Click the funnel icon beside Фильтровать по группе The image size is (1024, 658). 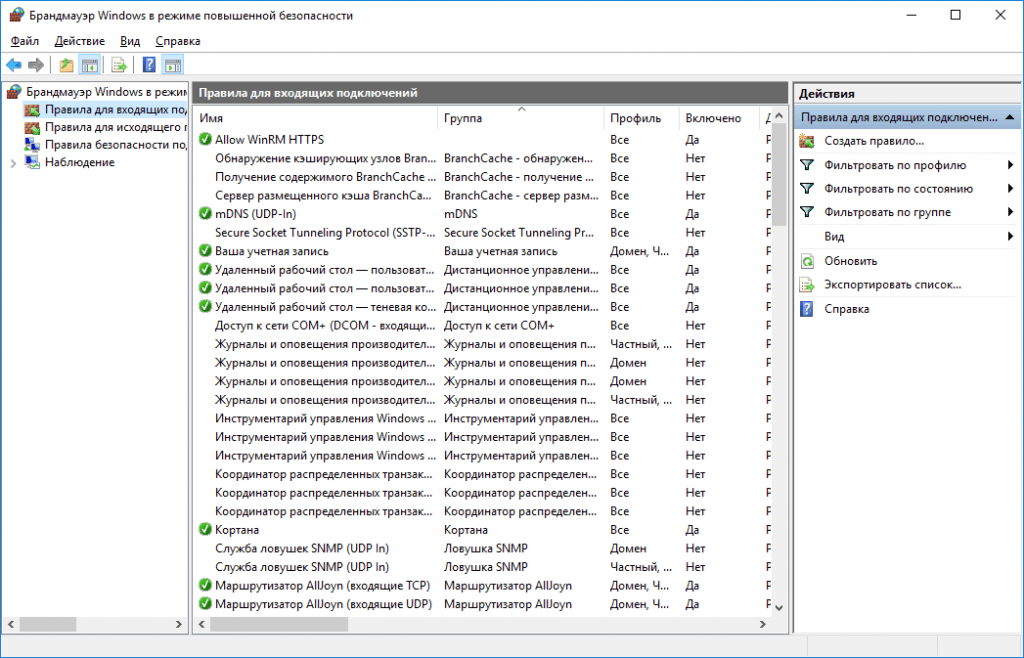[x=807, y=213]
